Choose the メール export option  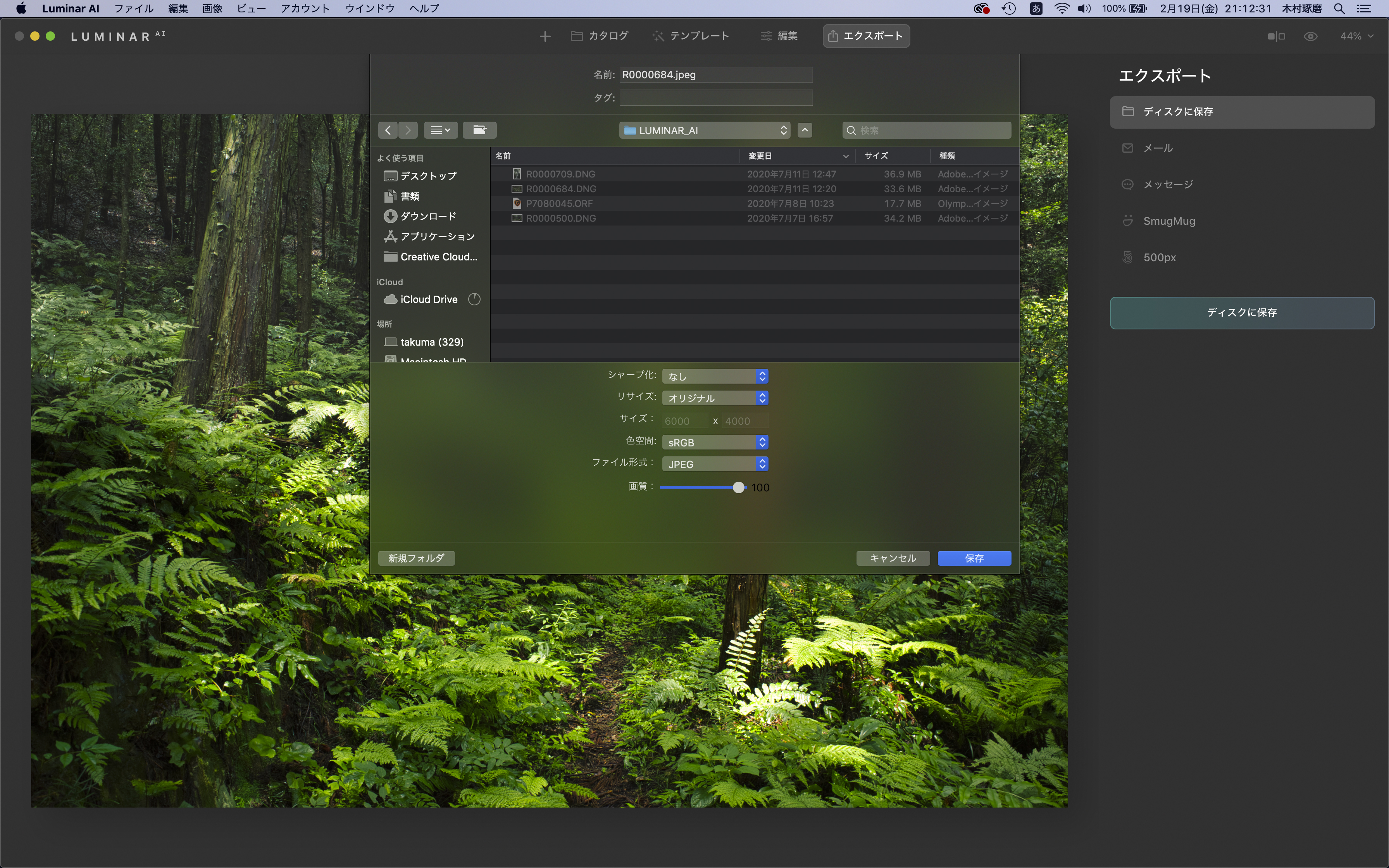click(x=1157, y=148)
